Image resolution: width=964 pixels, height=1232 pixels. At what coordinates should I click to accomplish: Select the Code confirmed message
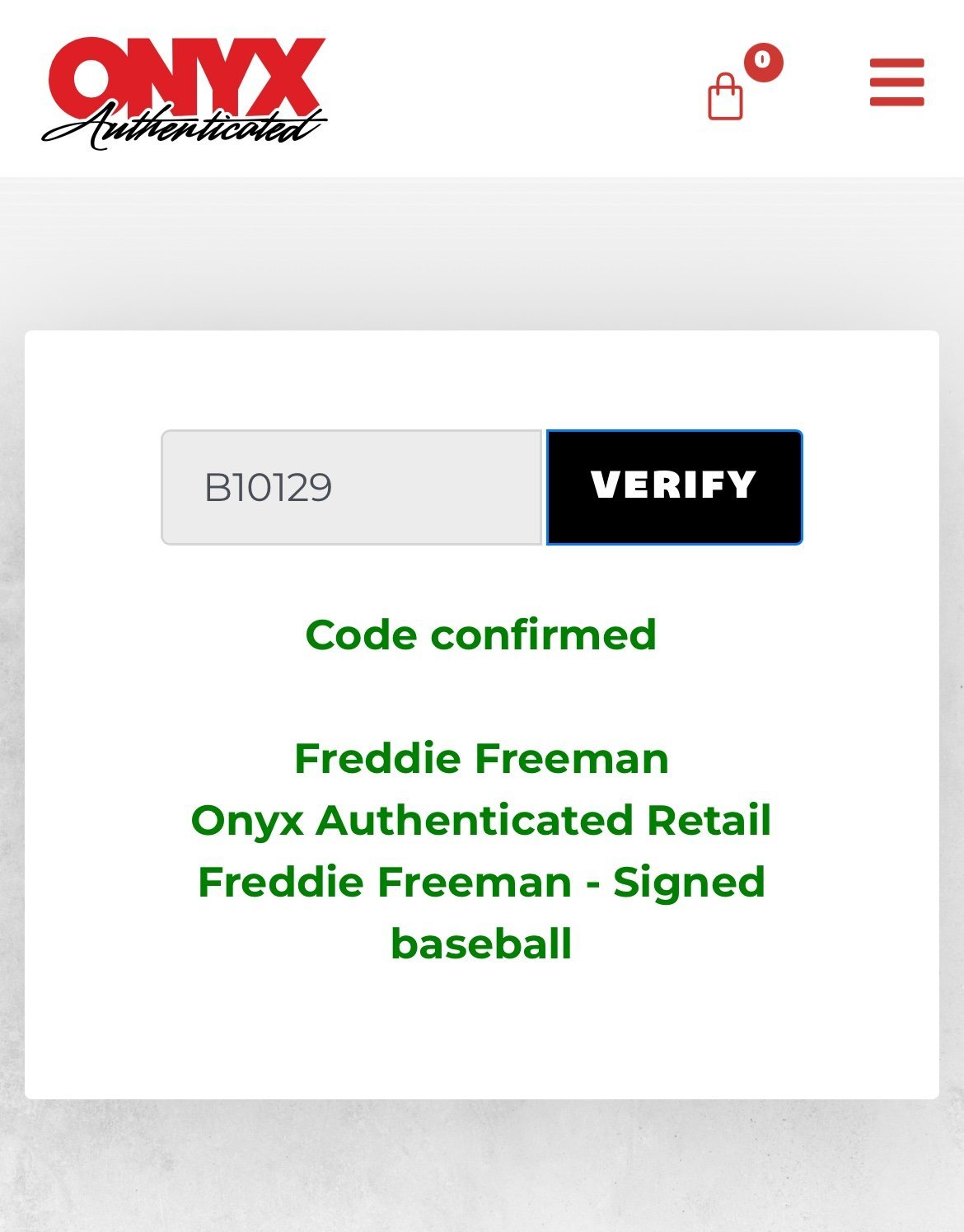[x=481, y=635]
